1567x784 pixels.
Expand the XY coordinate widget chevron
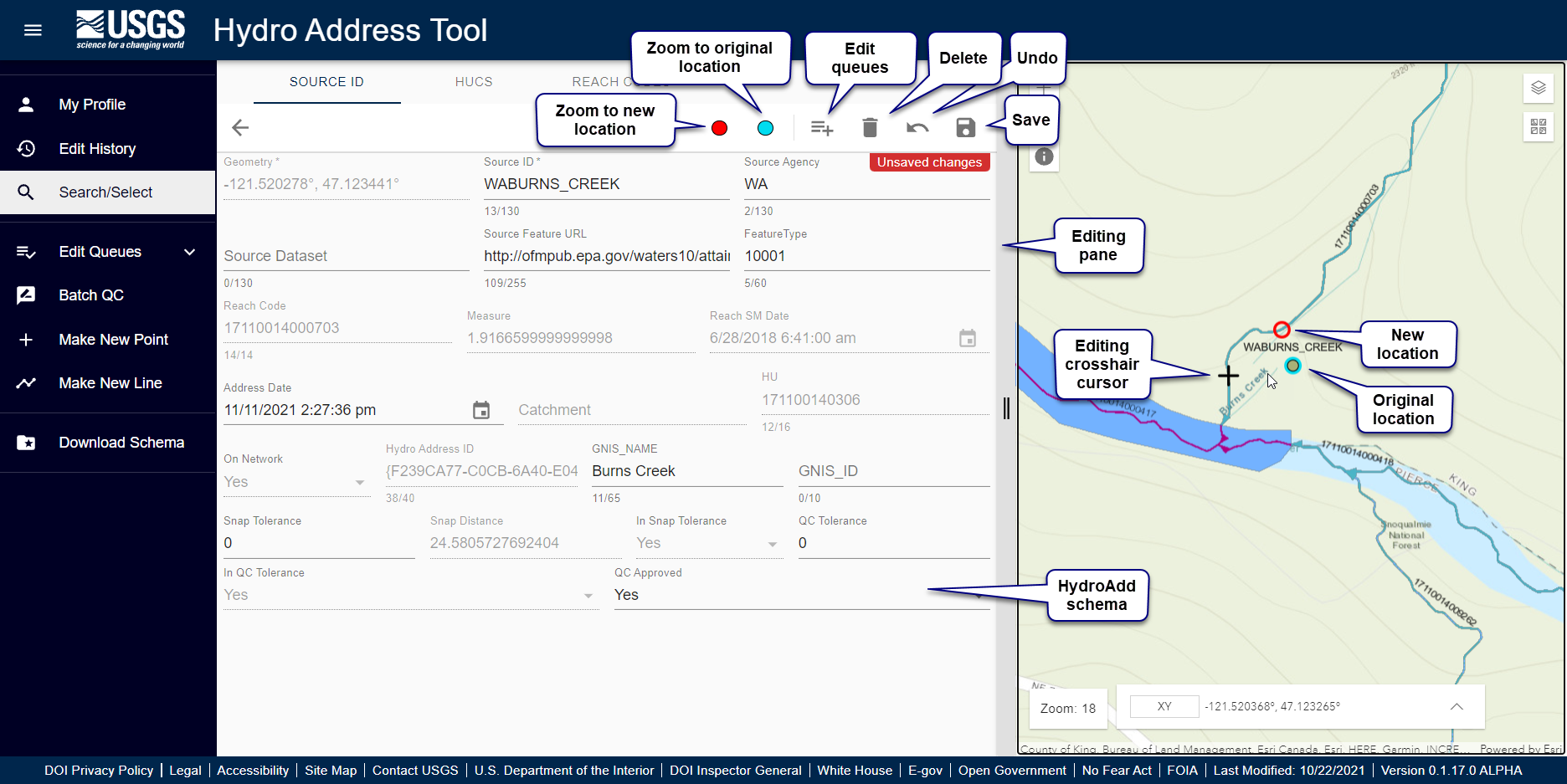(x=1457, y=707)
